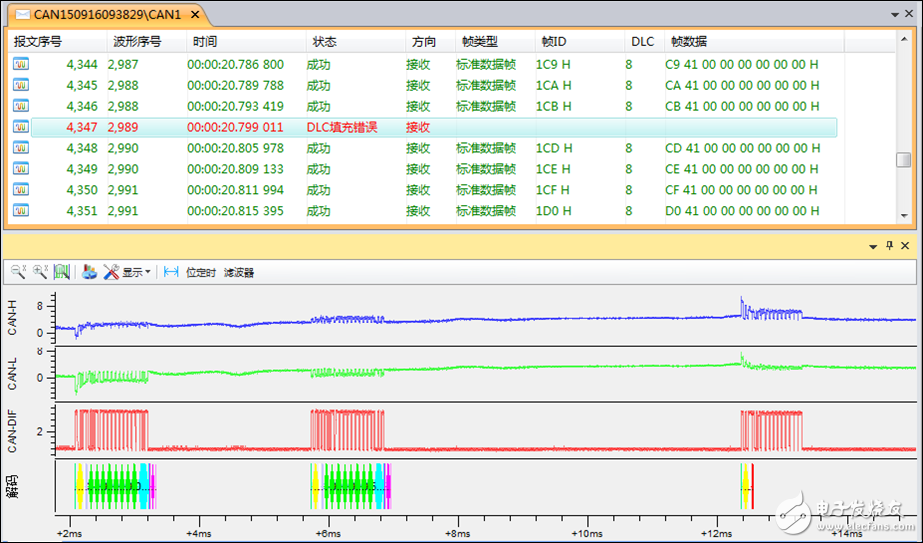923x543 pixels.
Task: Close the waveform panel with the X button
Action: [x=905, y=245]
